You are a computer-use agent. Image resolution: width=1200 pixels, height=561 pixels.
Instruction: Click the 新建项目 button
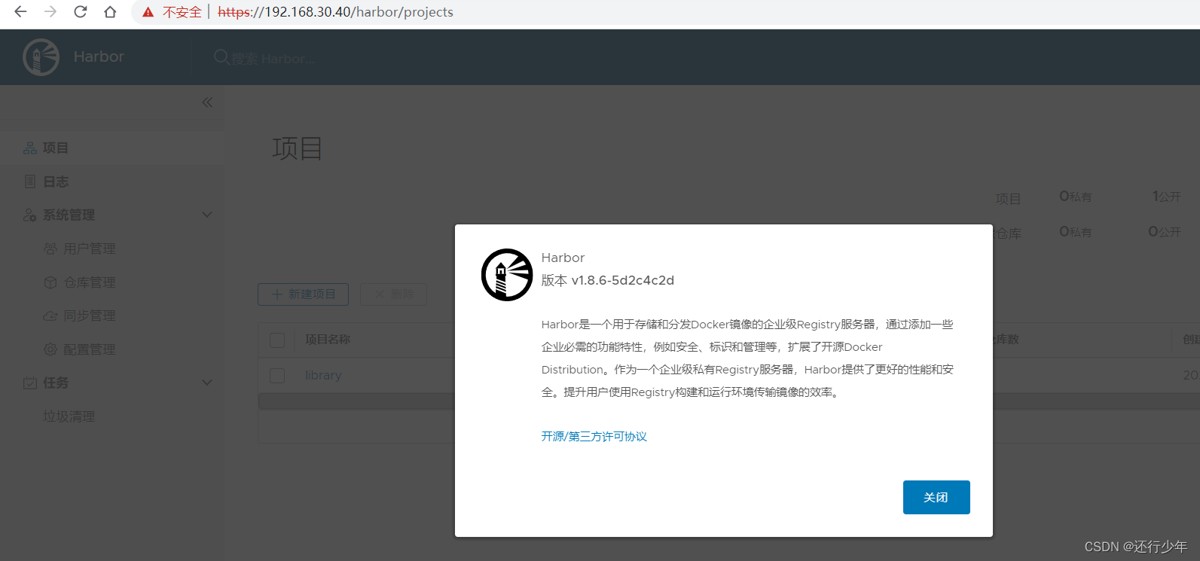(303, 295)
